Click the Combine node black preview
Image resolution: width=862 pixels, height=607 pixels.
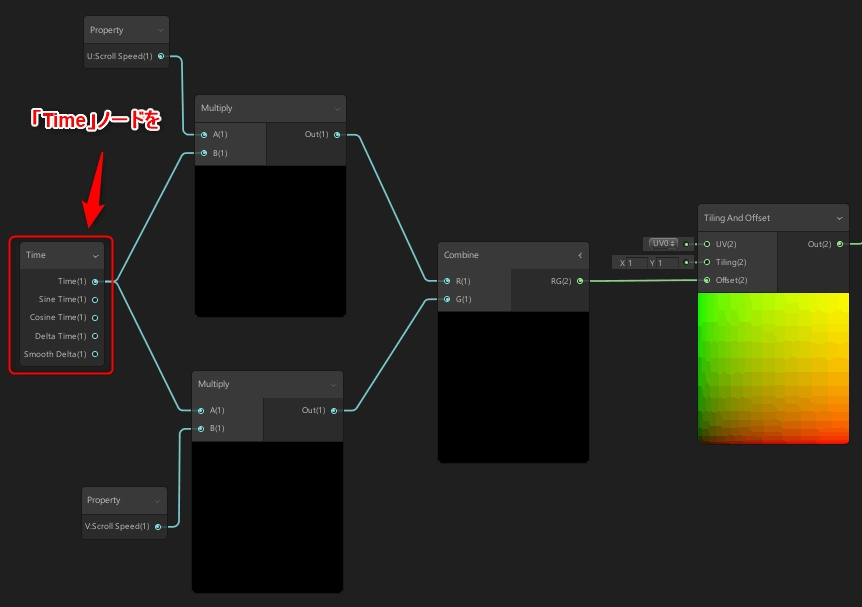point(513,387)
